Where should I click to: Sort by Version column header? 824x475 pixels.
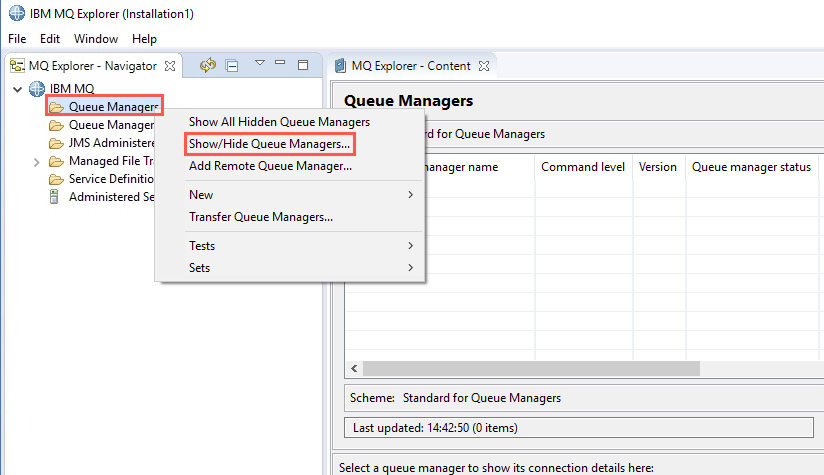[657, 167]
